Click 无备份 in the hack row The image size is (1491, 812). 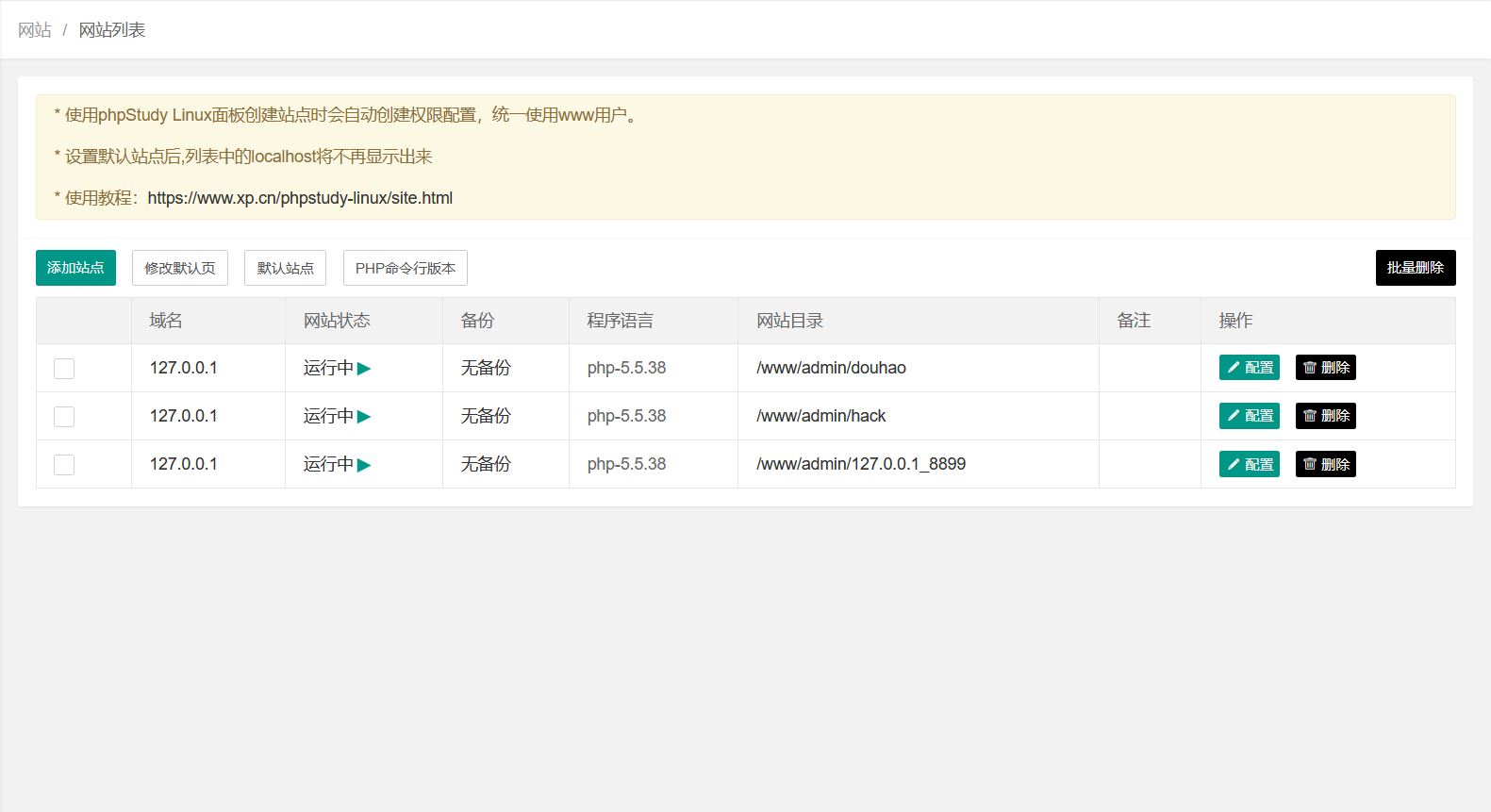coord(486,416)
